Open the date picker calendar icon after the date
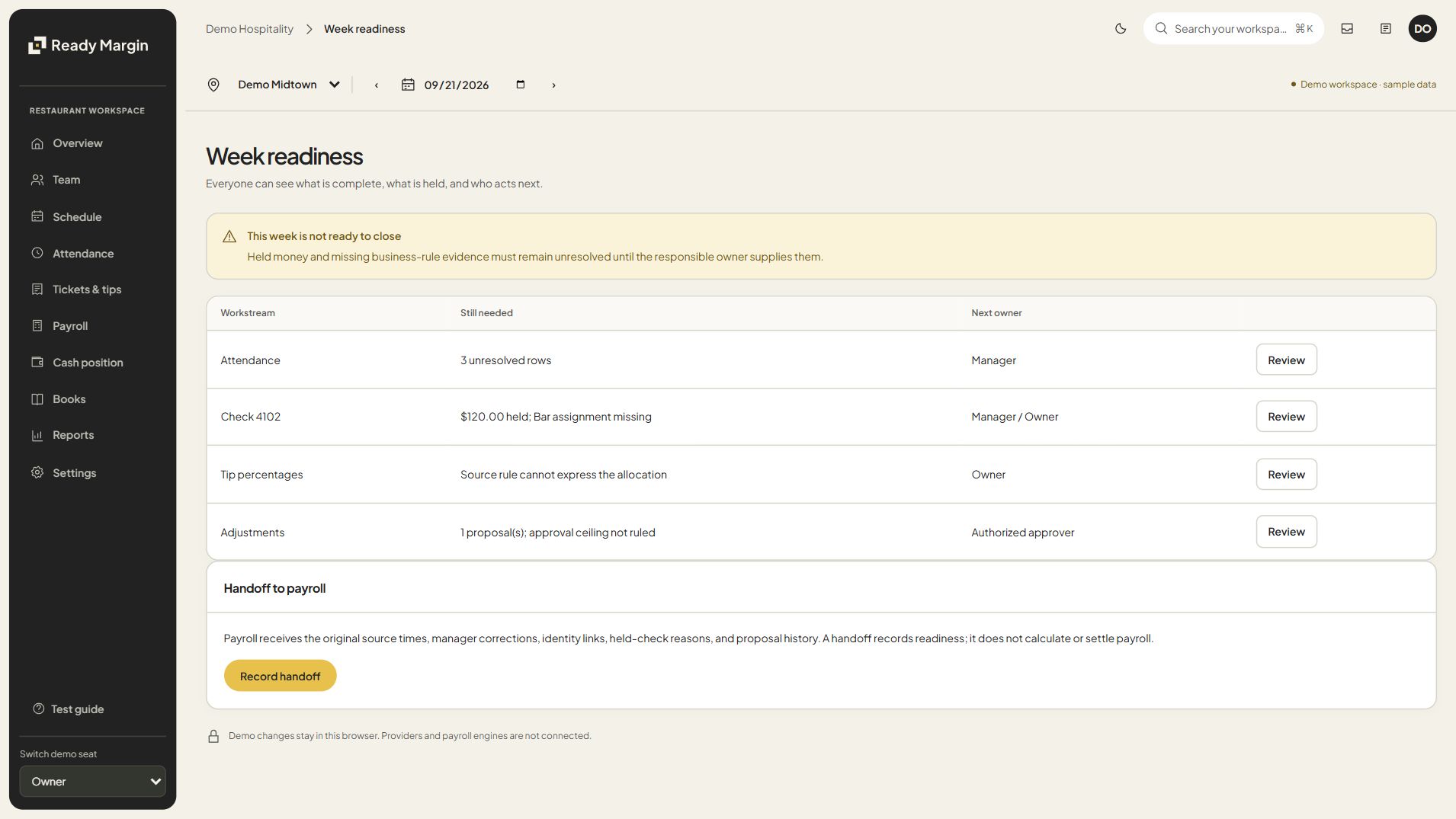This screenshot has width=1456, height=819. pos(521,85)
